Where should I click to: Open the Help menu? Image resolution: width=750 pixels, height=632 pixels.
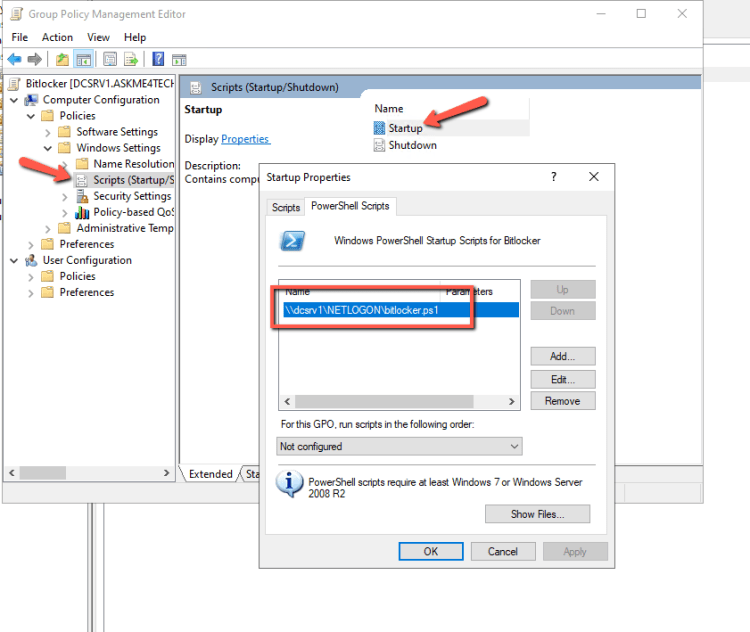(135, 37)
